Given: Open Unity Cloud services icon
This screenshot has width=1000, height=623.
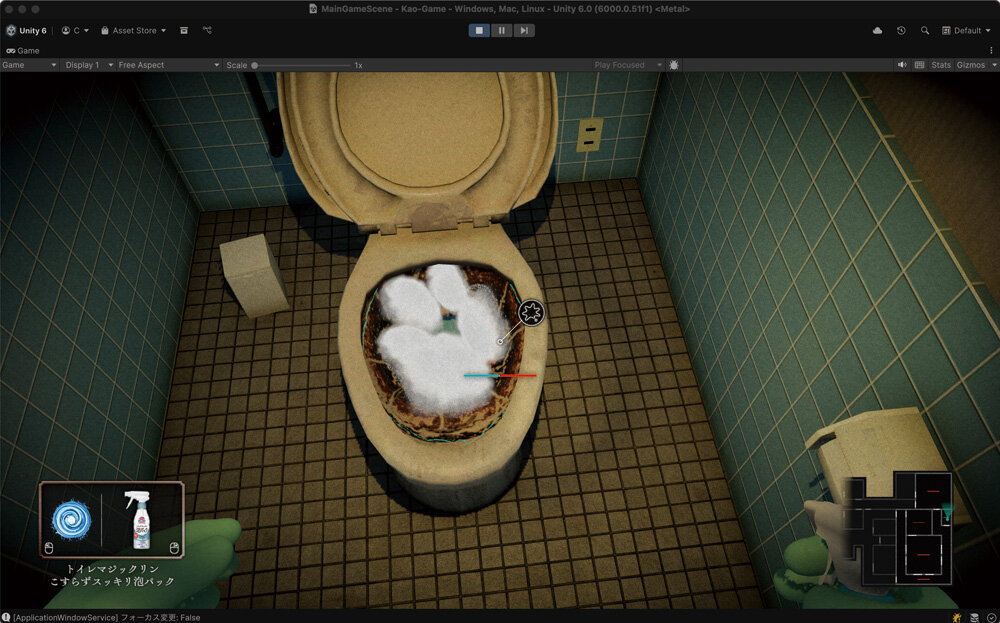Looking at the screenshot, I should click(877, 31).
